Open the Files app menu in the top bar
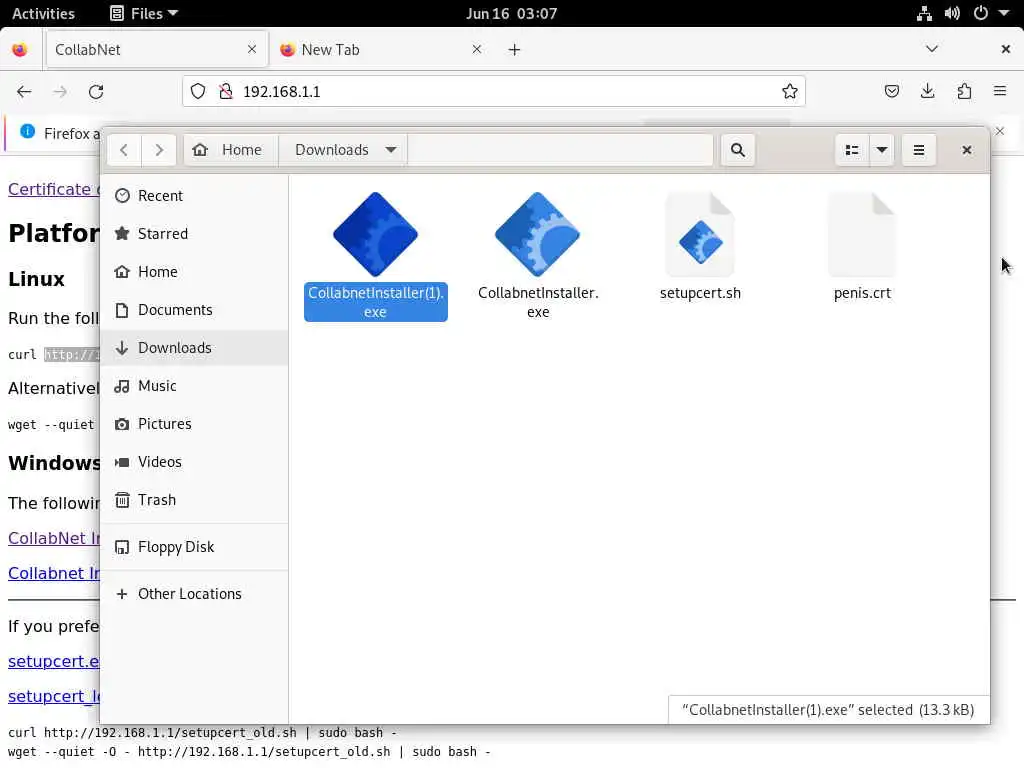 click(x=144, y=13)
